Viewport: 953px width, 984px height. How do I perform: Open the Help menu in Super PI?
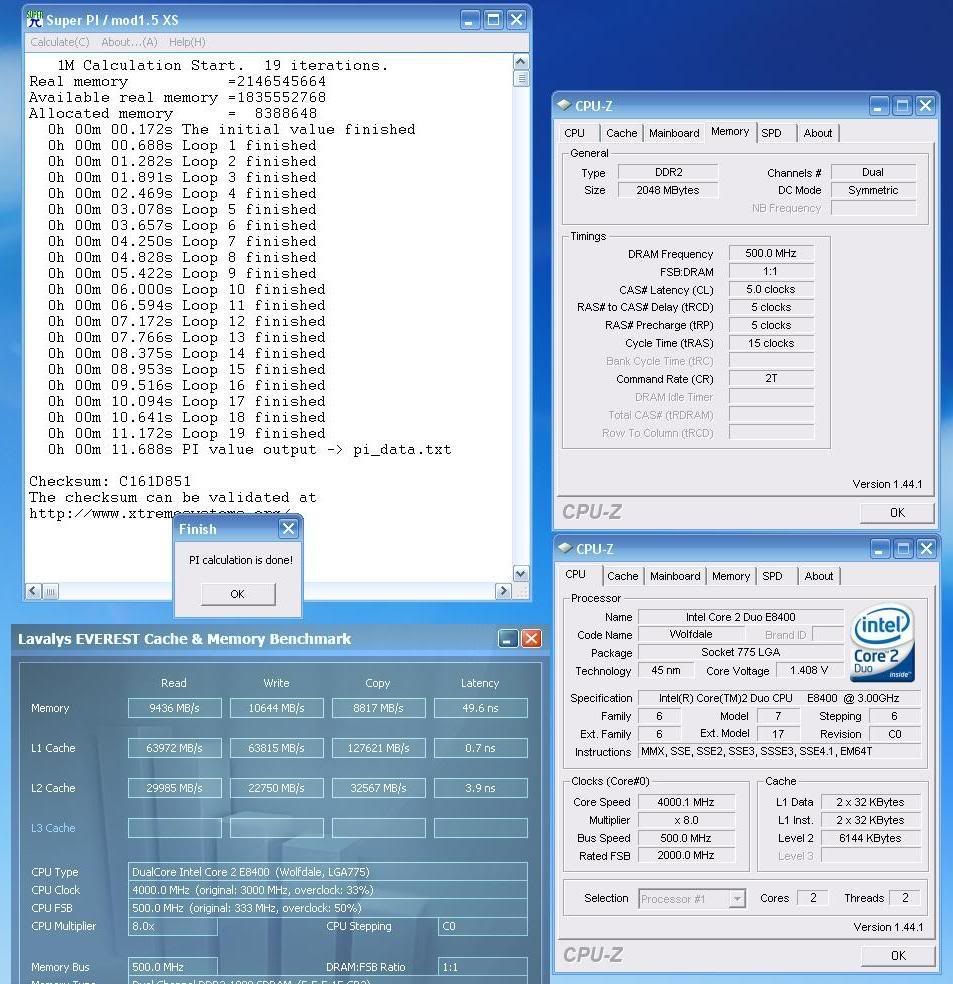187,42
